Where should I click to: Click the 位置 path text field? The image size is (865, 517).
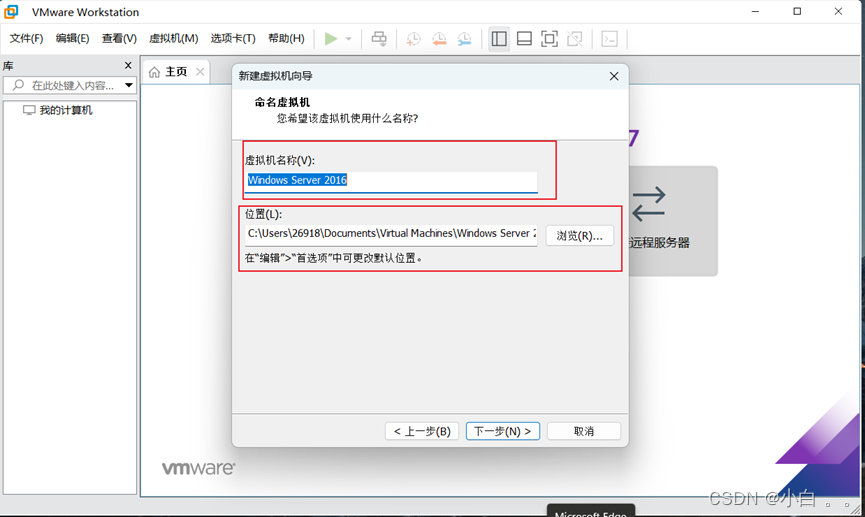click(391, 234)
